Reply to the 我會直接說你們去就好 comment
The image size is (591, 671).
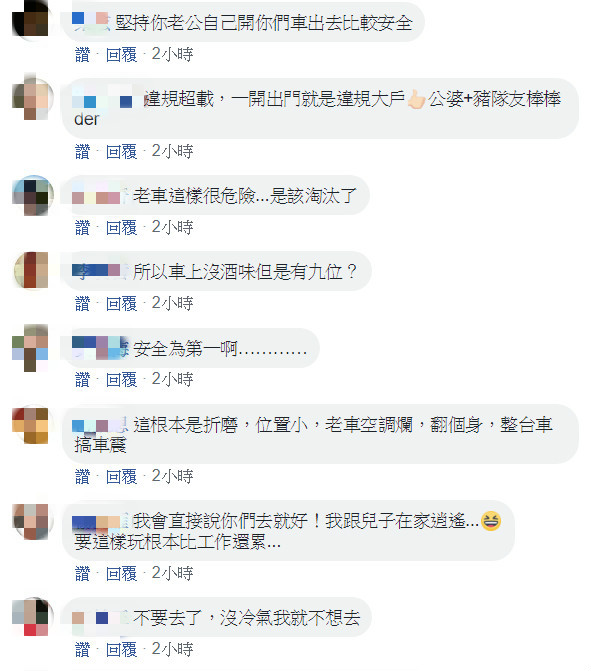pyautogui.click(x=122, y=573)
